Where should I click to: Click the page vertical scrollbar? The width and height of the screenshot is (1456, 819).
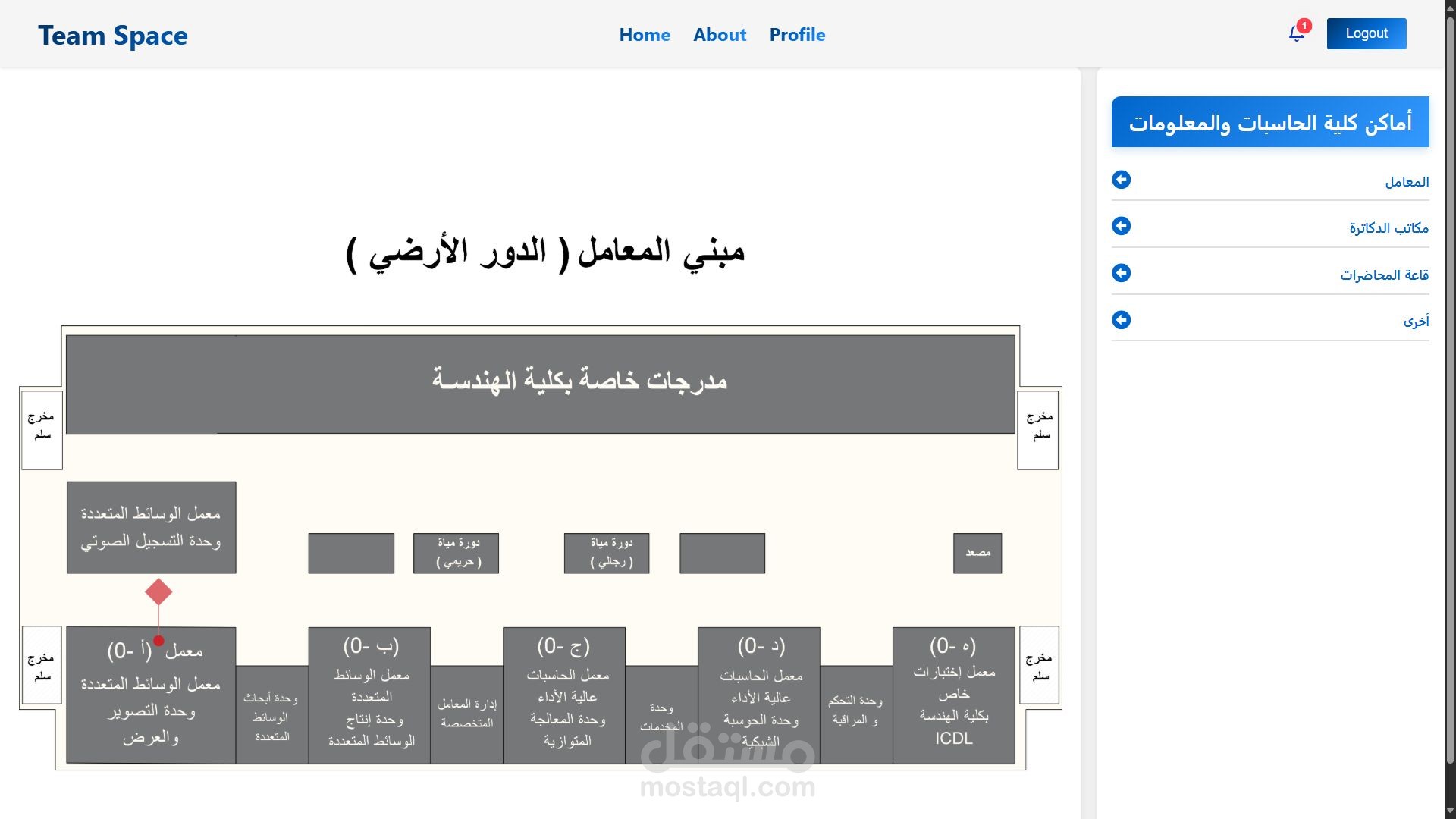coord(1449,379)
